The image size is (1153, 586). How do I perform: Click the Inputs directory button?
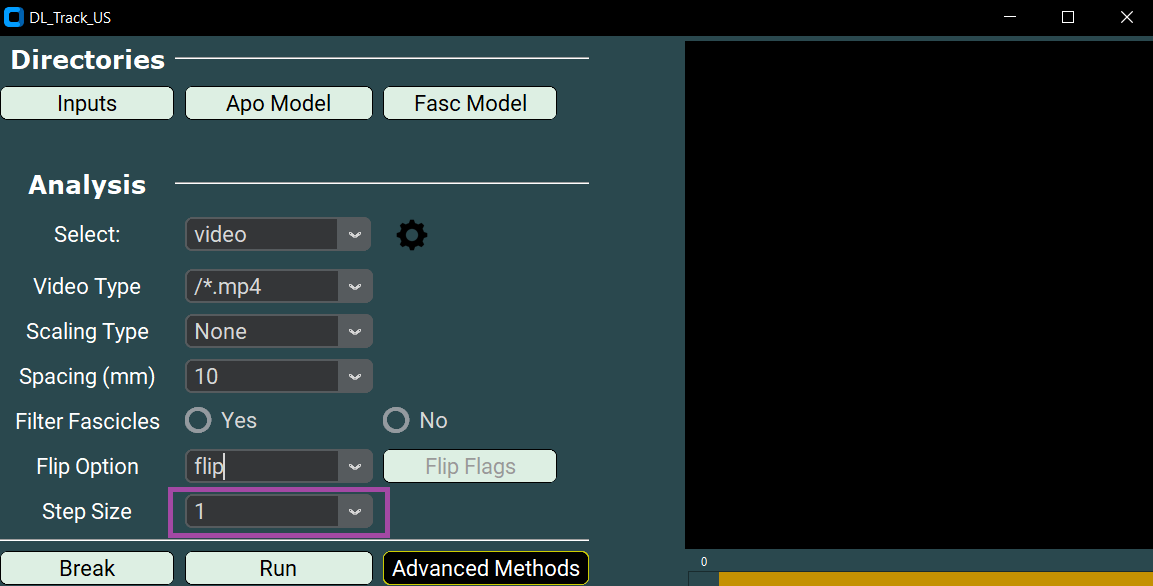(x=87, y=103)
